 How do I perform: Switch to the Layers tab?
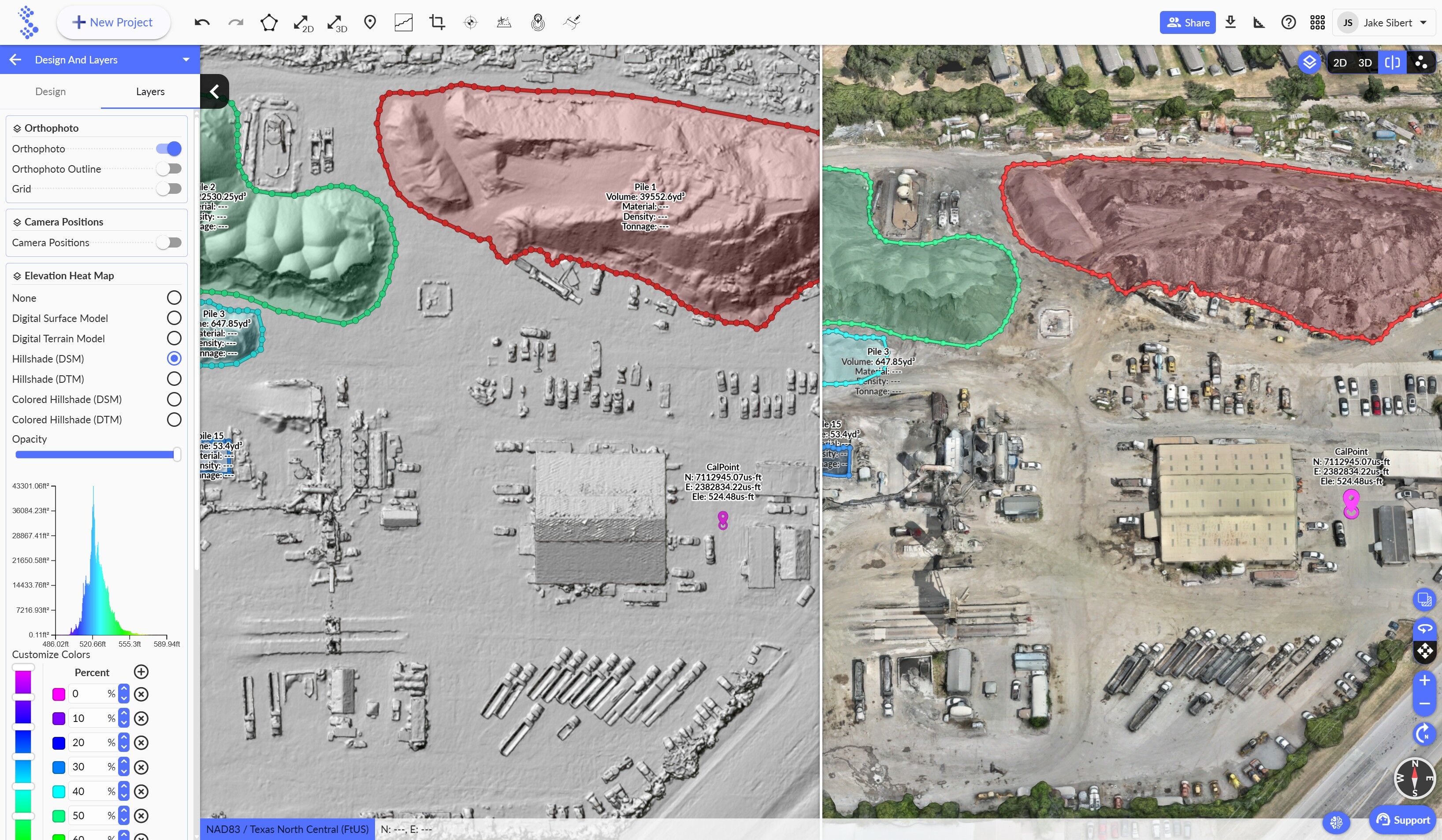click(x=150, y=92)
